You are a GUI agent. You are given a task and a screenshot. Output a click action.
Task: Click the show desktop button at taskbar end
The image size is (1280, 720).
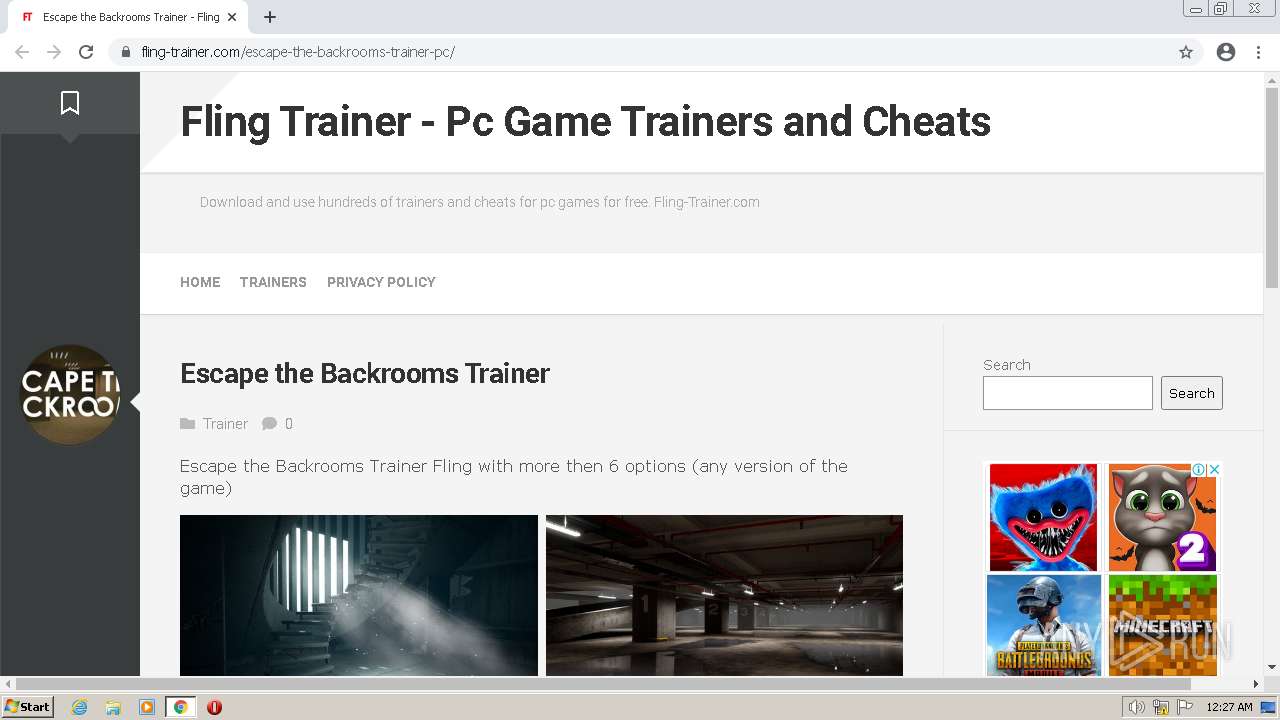pyautogui.click(x=1269, y=707)
